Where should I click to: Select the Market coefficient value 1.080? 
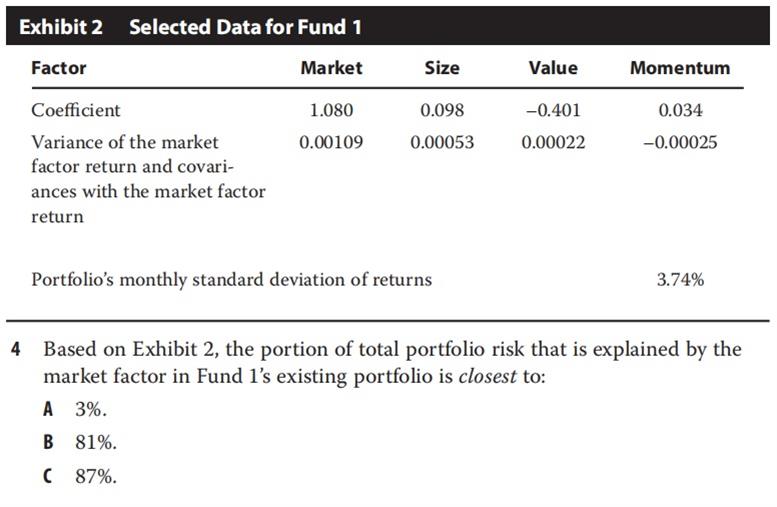[x=332, y=110]
